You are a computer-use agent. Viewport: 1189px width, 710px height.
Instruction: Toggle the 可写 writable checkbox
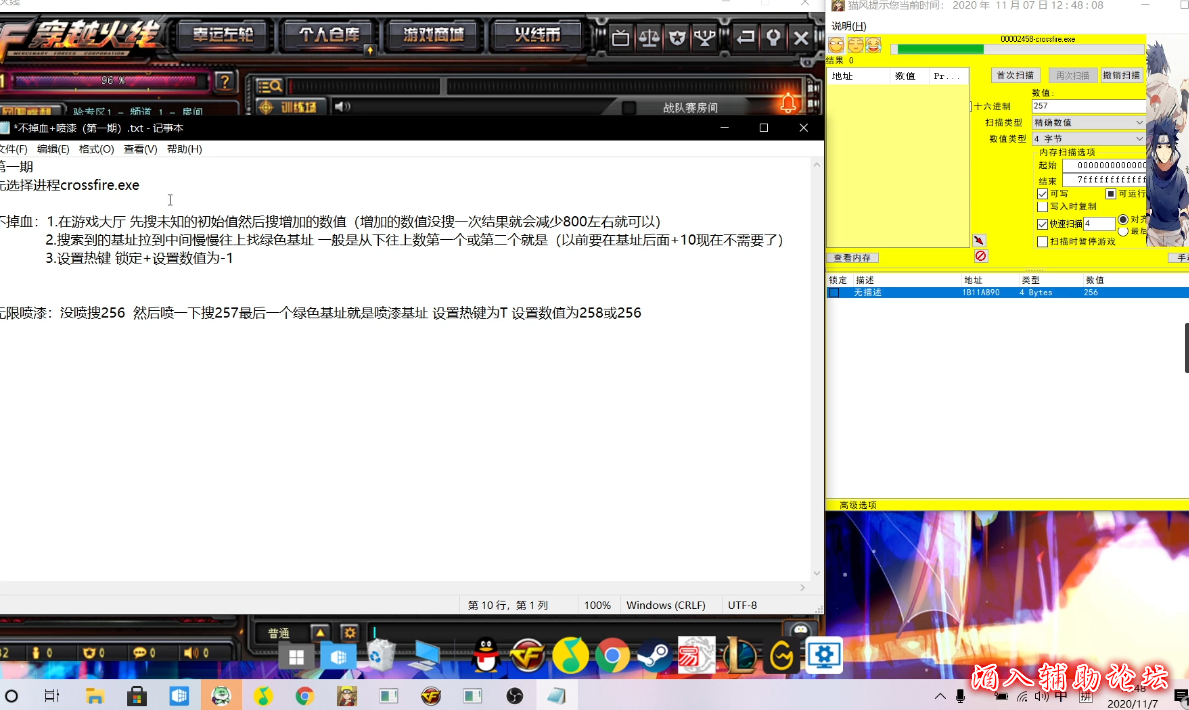[x=1042, y=194]
